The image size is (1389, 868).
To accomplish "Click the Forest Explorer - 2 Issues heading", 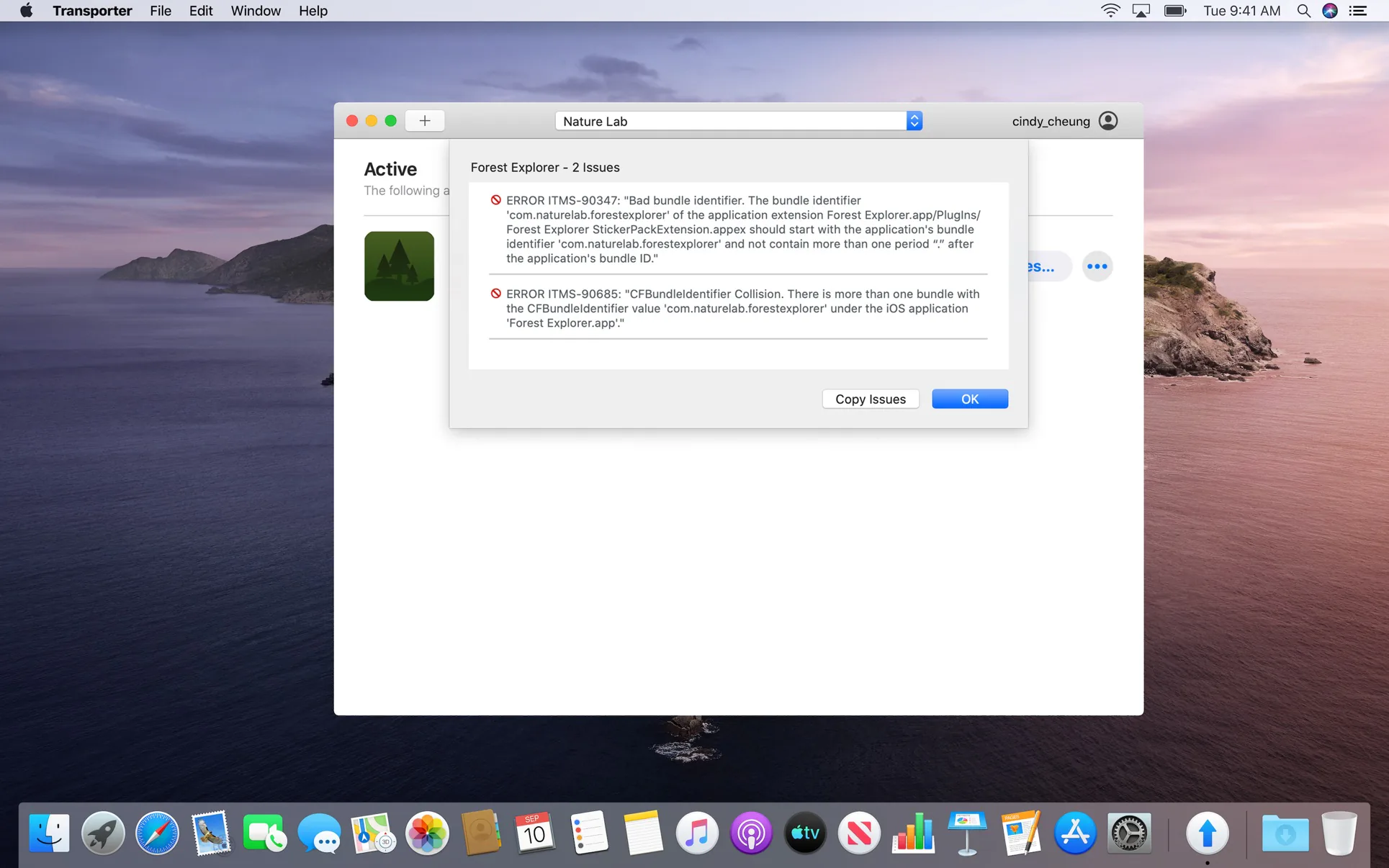I will pyautogui.click(x=545, y=167).
